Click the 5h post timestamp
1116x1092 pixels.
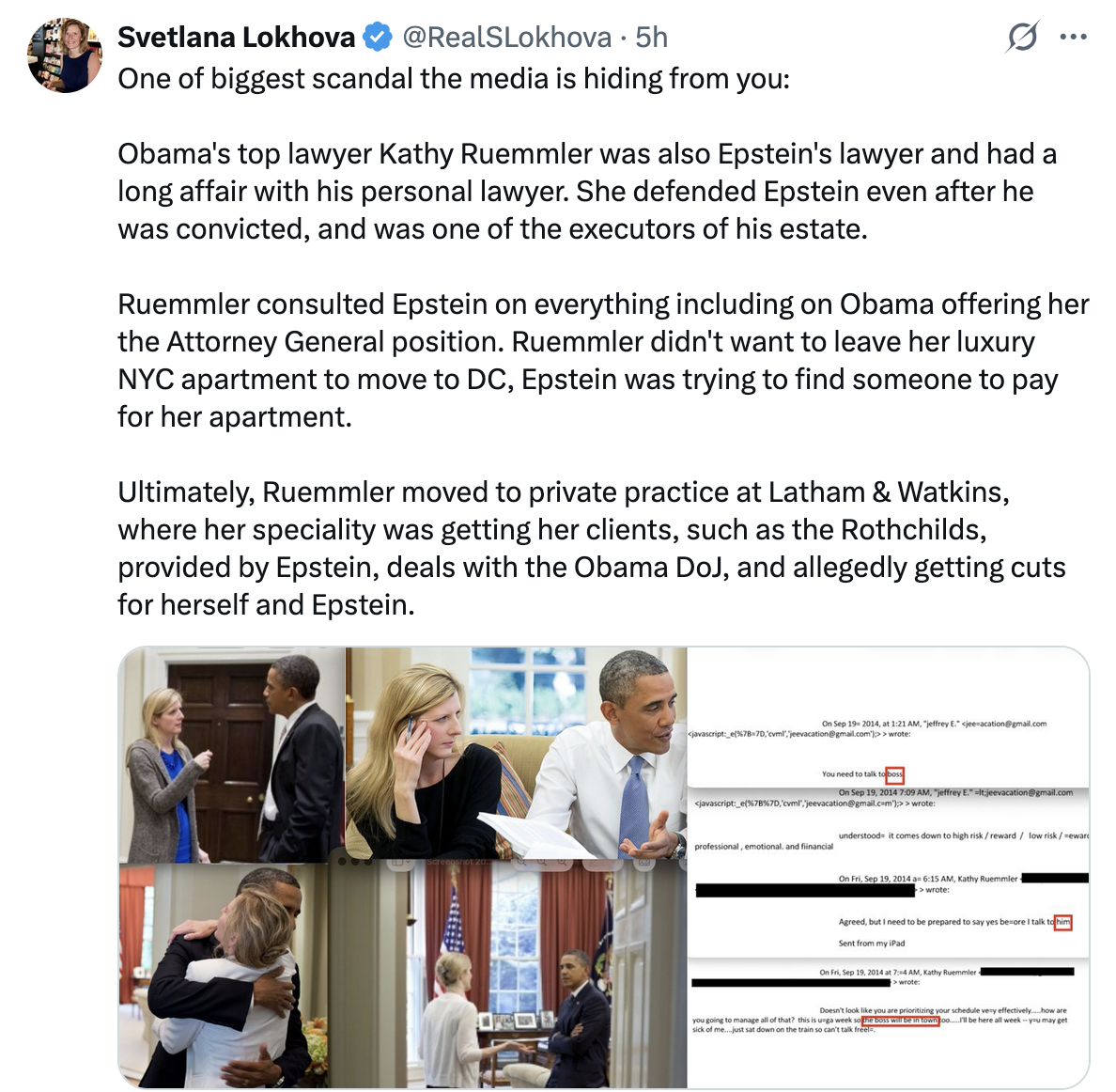coord(651,37)
